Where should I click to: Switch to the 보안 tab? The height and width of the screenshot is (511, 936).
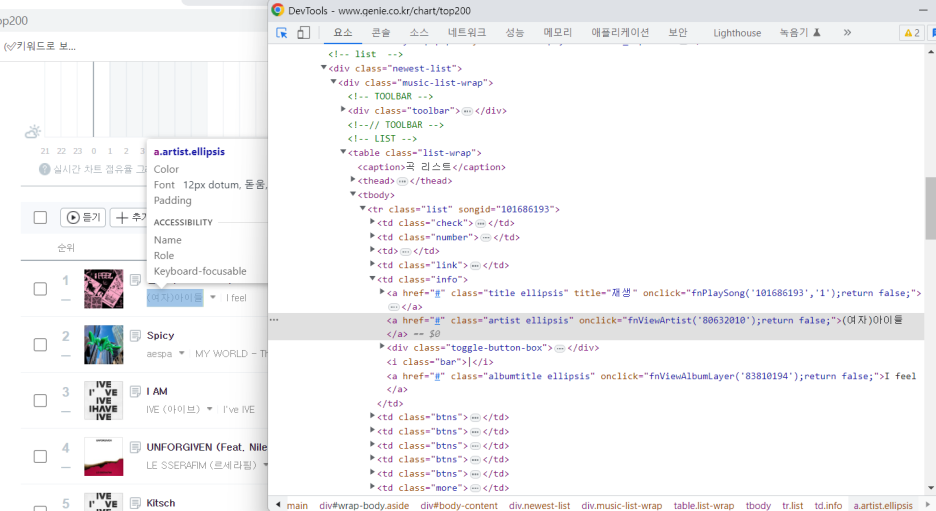click(x=678, y=33)
